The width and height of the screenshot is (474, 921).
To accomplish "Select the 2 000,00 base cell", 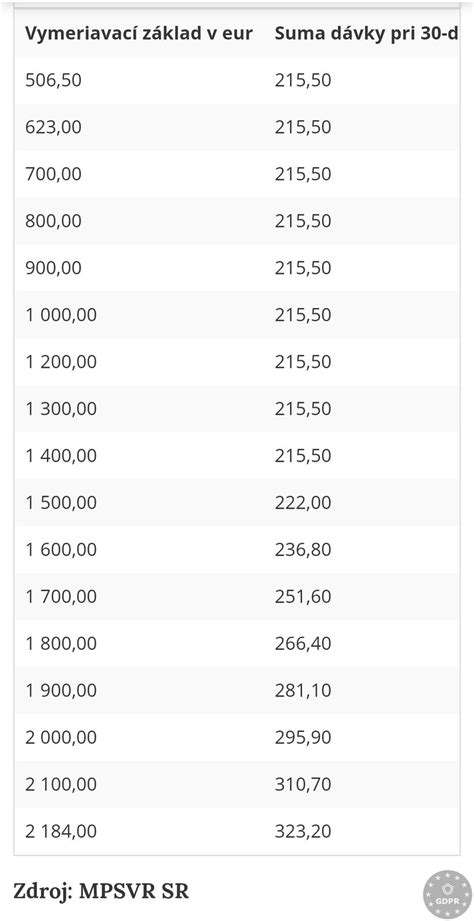I will (61, 737).
